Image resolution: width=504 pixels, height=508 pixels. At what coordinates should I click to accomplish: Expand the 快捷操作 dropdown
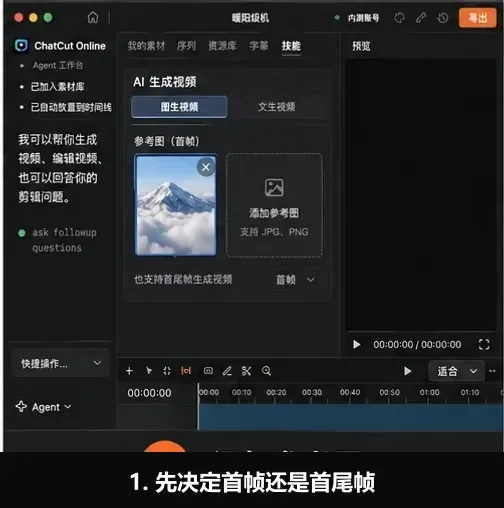(x=61, y=363)
